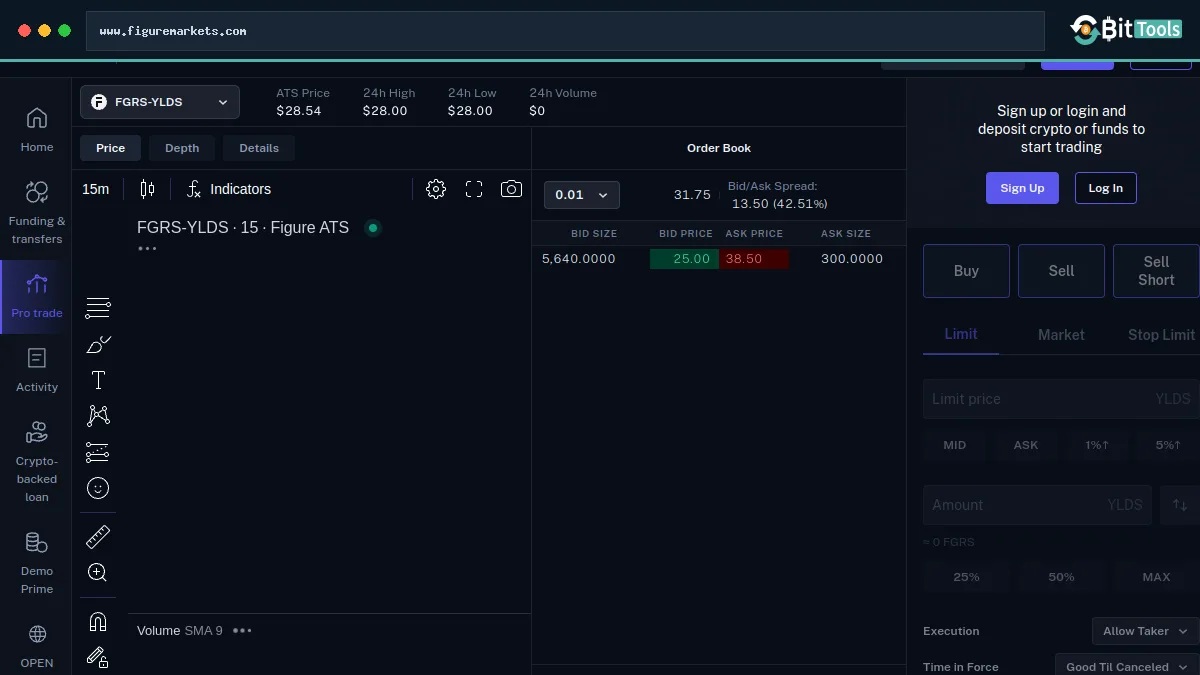Open the emoji icons tool
Screen dimensions: 1200x675
tap(98, 488)
